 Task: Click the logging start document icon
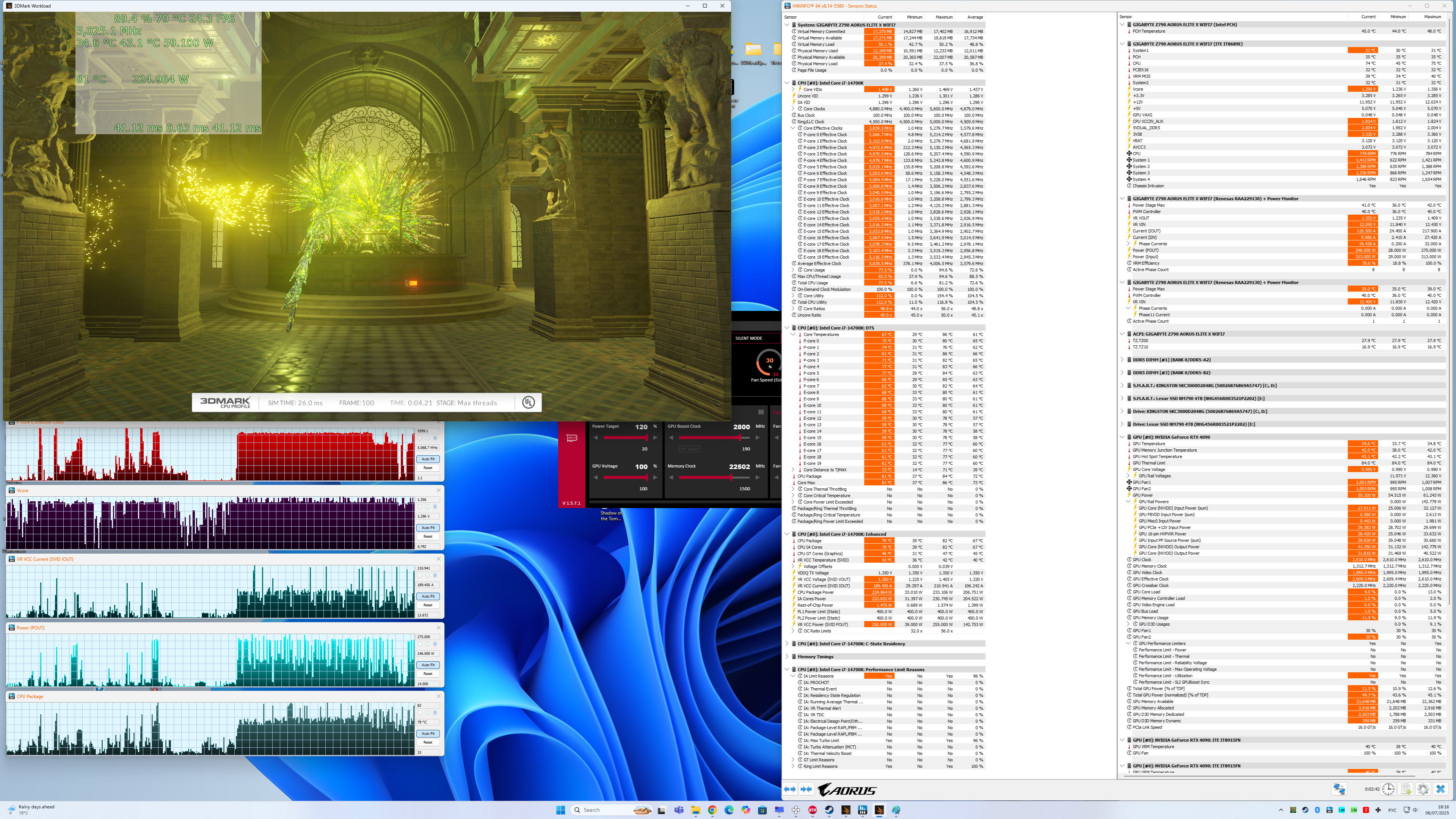click(x=1406, y=789)
